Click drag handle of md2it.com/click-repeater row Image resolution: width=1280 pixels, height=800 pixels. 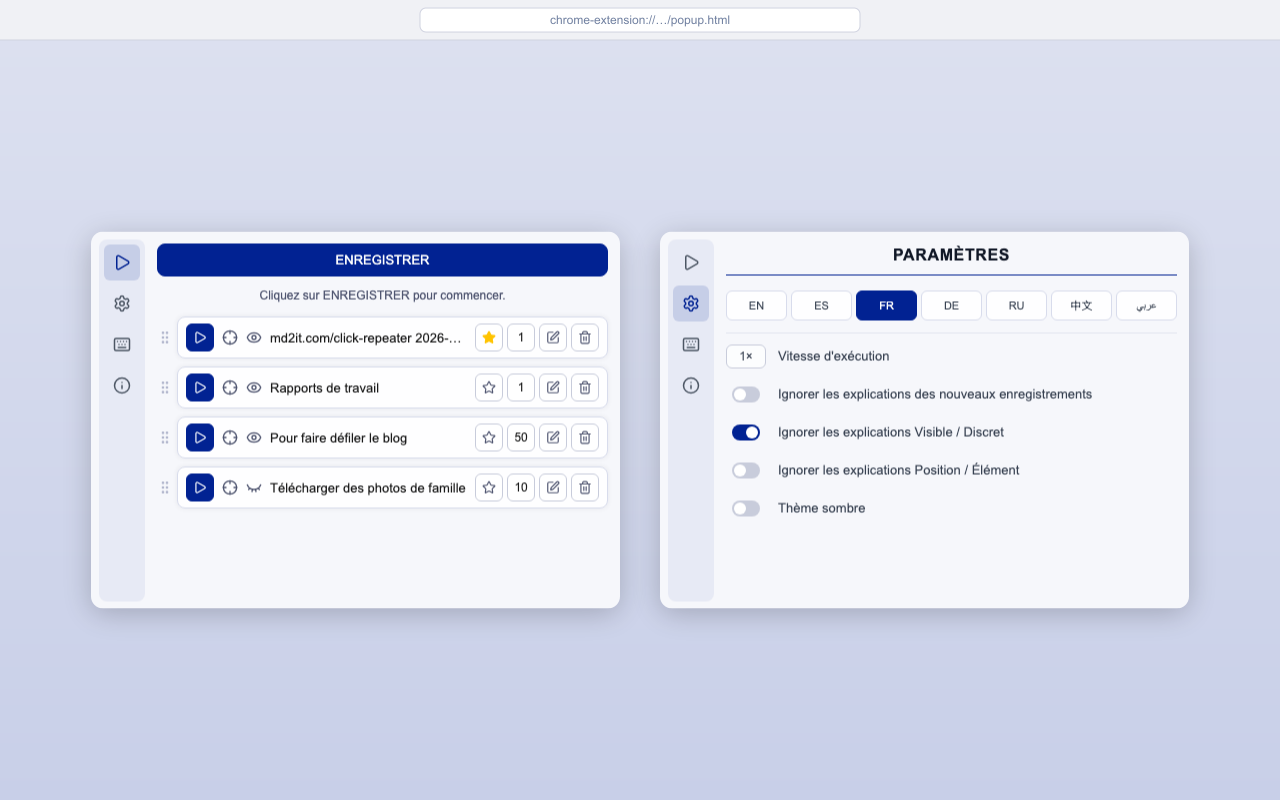165,338
